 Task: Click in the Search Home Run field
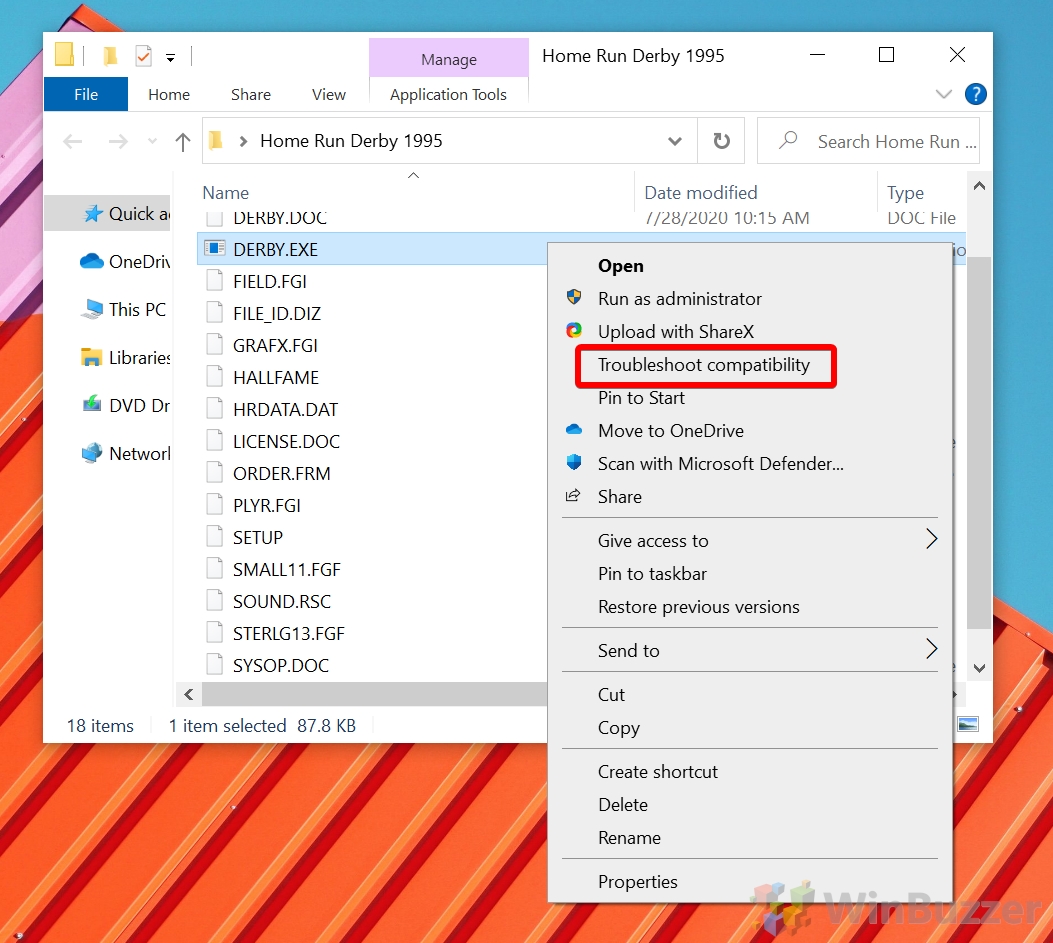[868, 141]
